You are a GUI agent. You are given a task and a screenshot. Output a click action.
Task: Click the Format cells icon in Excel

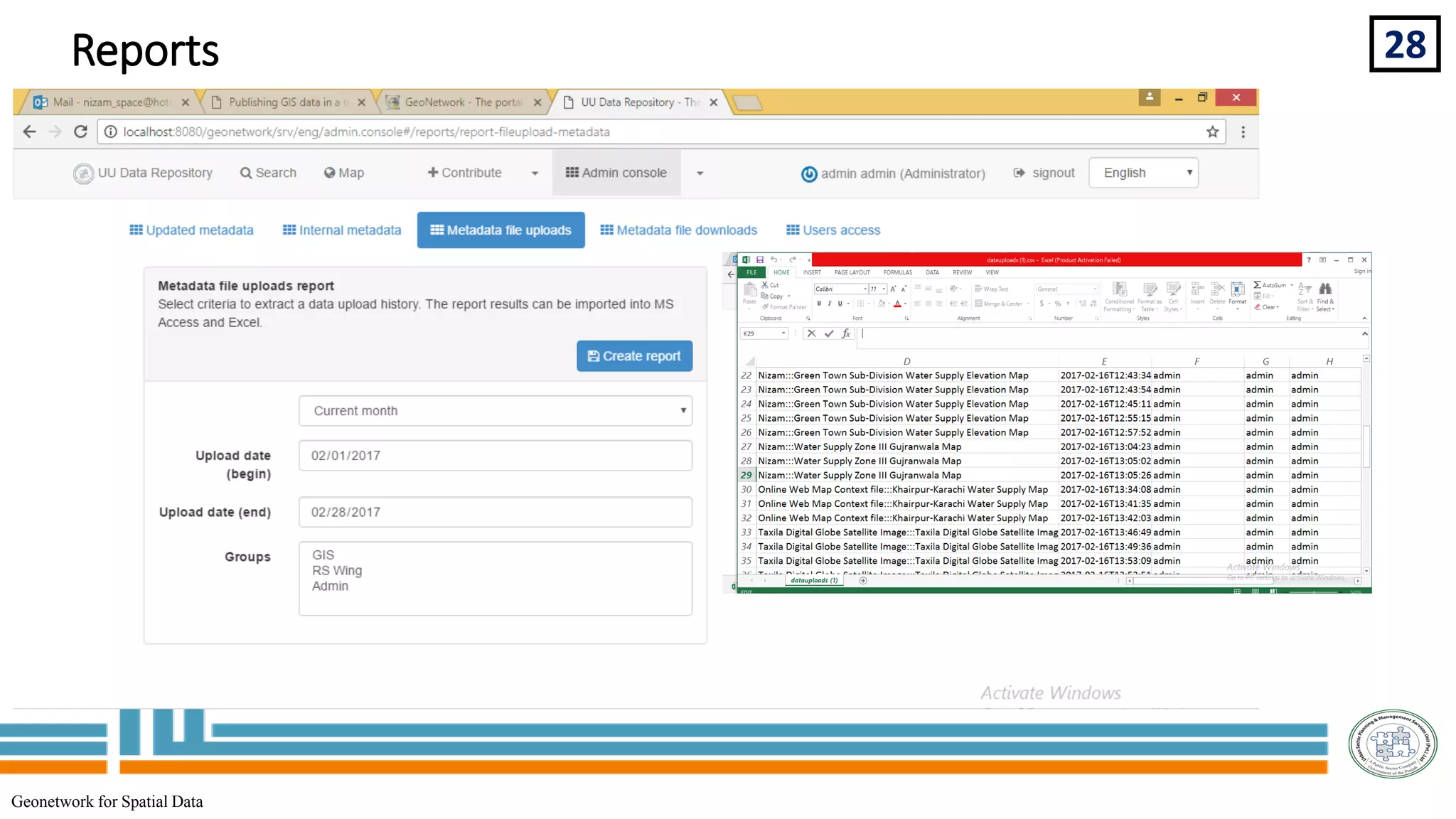[1238, 289]
